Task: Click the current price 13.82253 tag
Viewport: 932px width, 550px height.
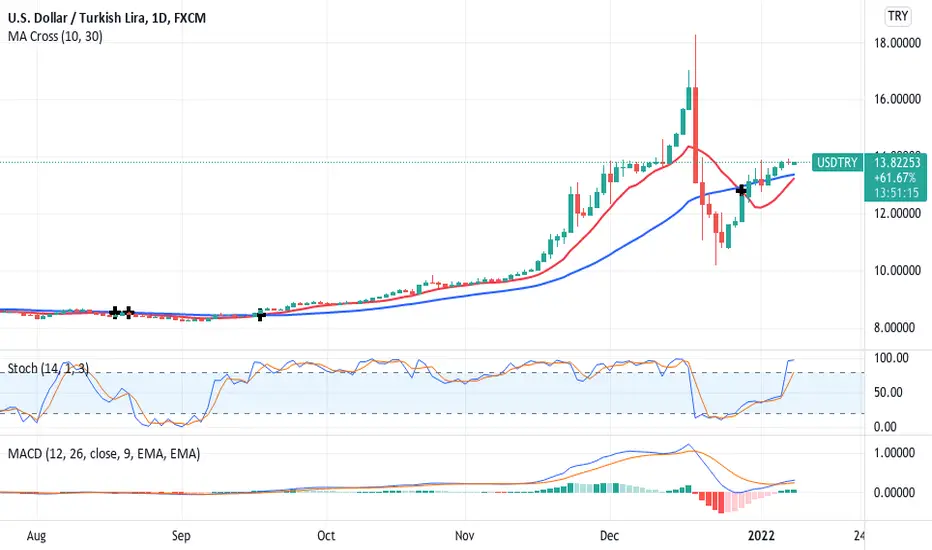Action: point(896,162)
